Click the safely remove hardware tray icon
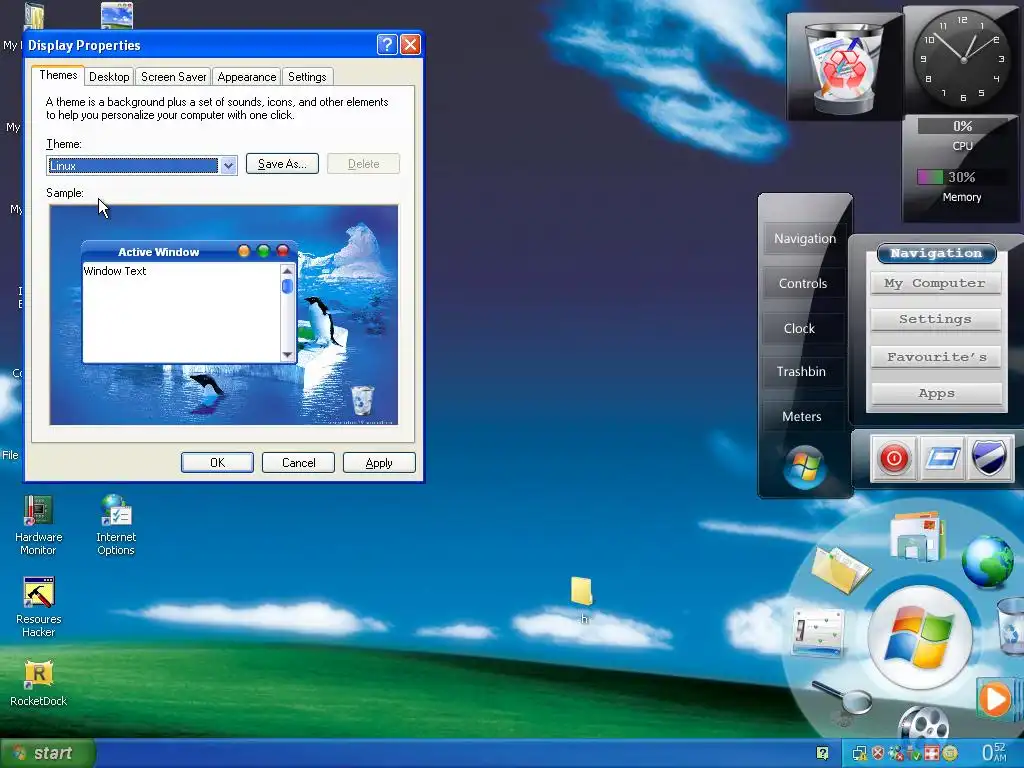 pyautogui.click(x=914, y=753)
